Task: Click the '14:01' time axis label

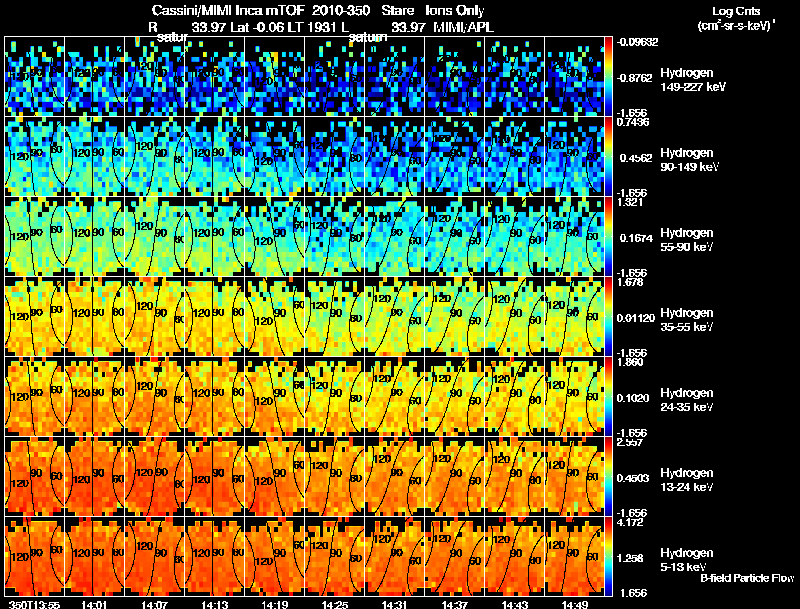Action: click(94, 605)
